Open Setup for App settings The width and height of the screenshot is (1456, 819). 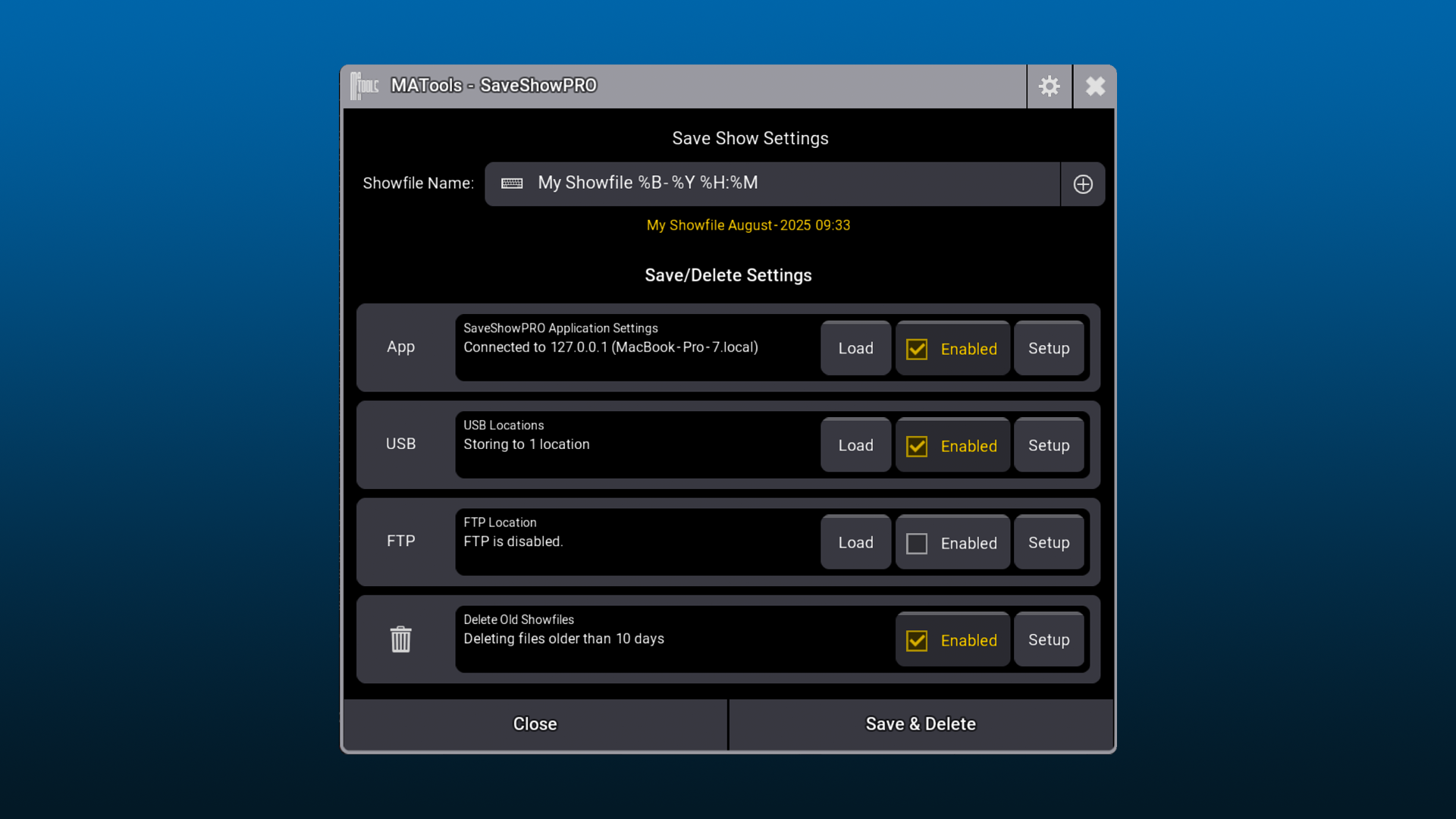pyautogui.click(x=1049, y=348)
